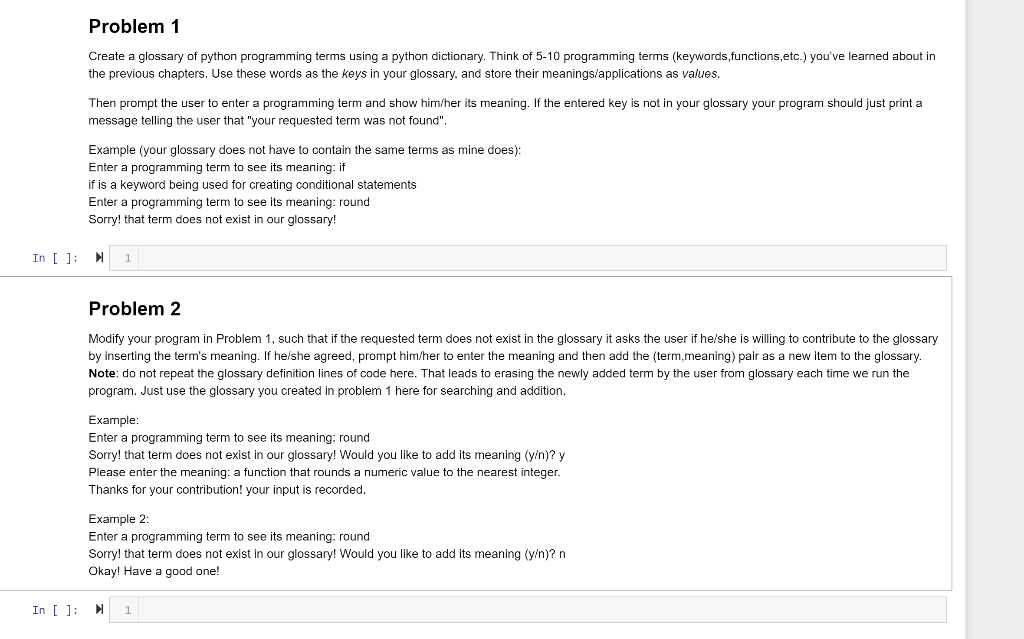Image resolution: width=1024 pixels, height=639 pixels.
Task: Click the 'Then prompt the user' paragraph
Action: point(505,112)
